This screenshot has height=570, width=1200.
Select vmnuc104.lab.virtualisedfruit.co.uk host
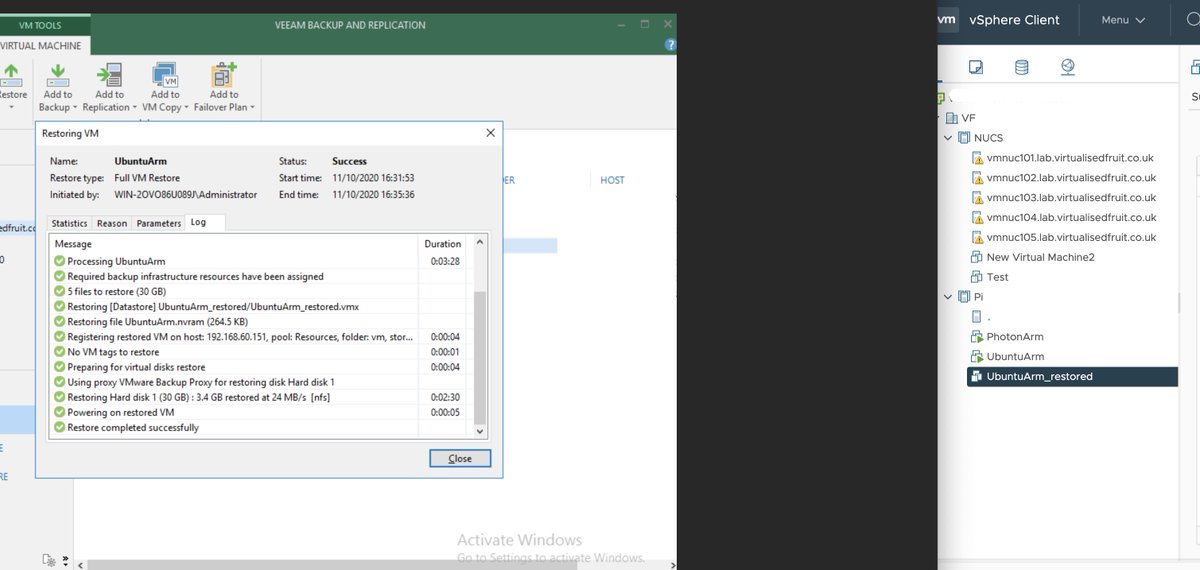click(1071, 218)
